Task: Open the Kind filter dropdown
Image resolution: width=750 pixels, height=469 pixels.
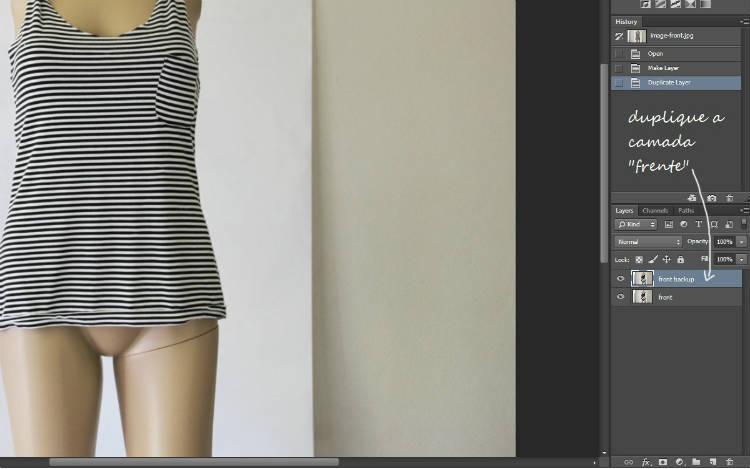Action: click(636, 224)
